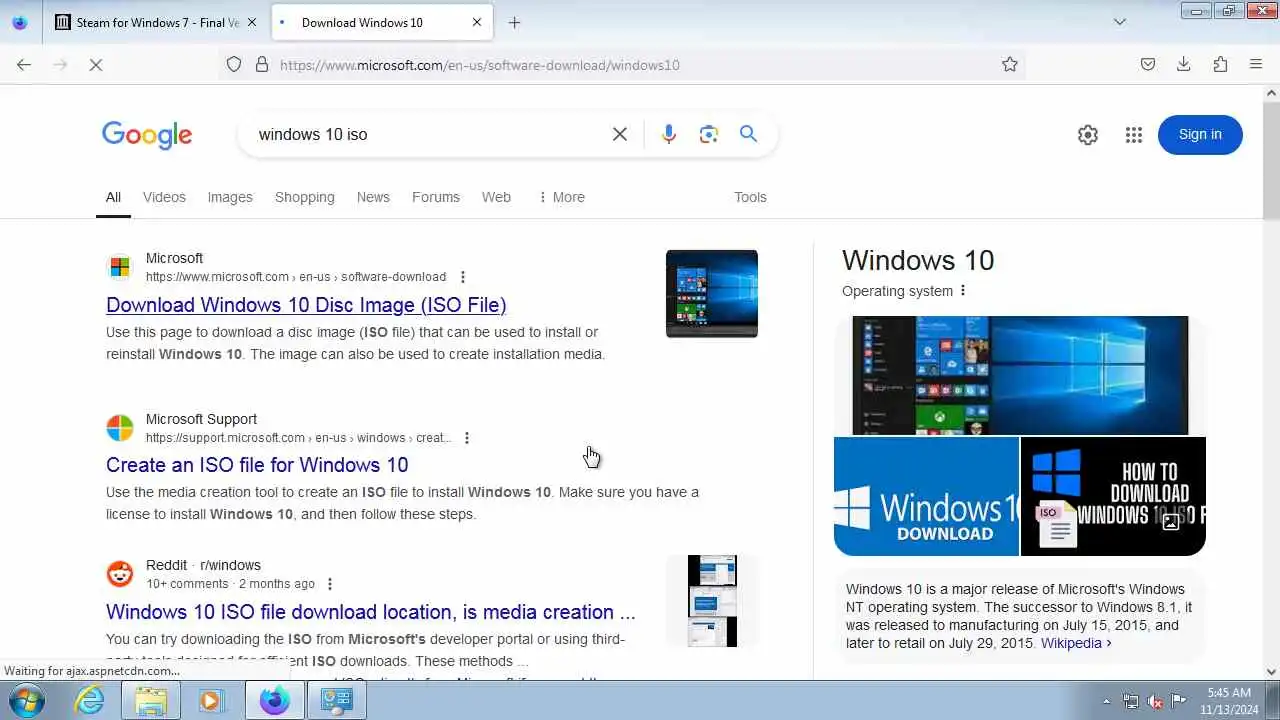Click scrollbar down arrow
This screenshot has width=1280, height=720.
pyautogui.click(x=1271, y=673)
